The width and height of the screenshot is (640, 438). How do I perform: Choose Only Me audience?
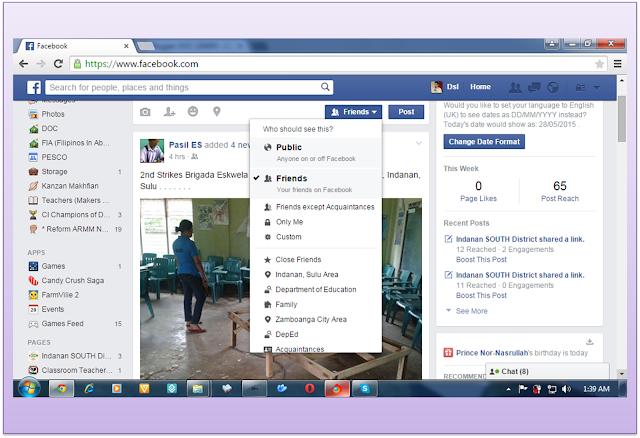click(316, 222)
